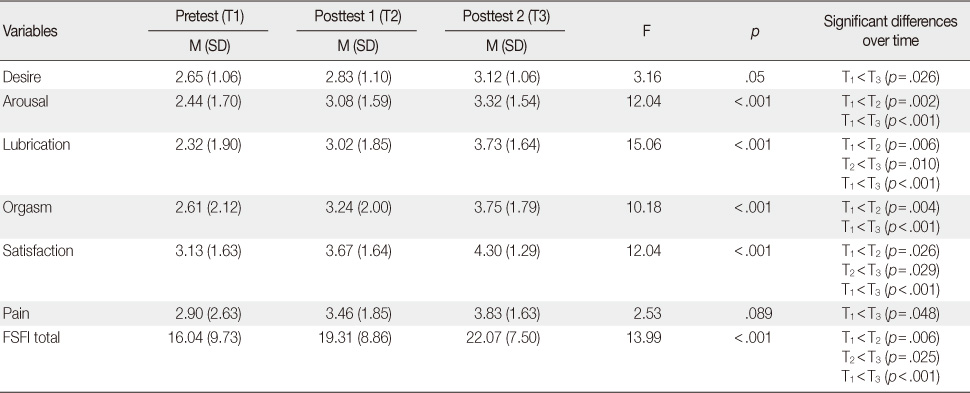The height and width of the screenshot is (393, 970).
Task: Select the F column header
Action: [646, 31]
